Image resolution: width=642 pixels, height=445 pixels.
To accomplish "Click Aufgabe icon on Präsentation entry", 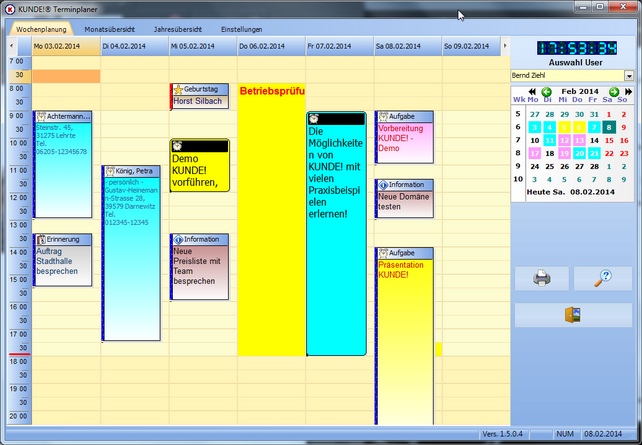I will tap(383, 253).
